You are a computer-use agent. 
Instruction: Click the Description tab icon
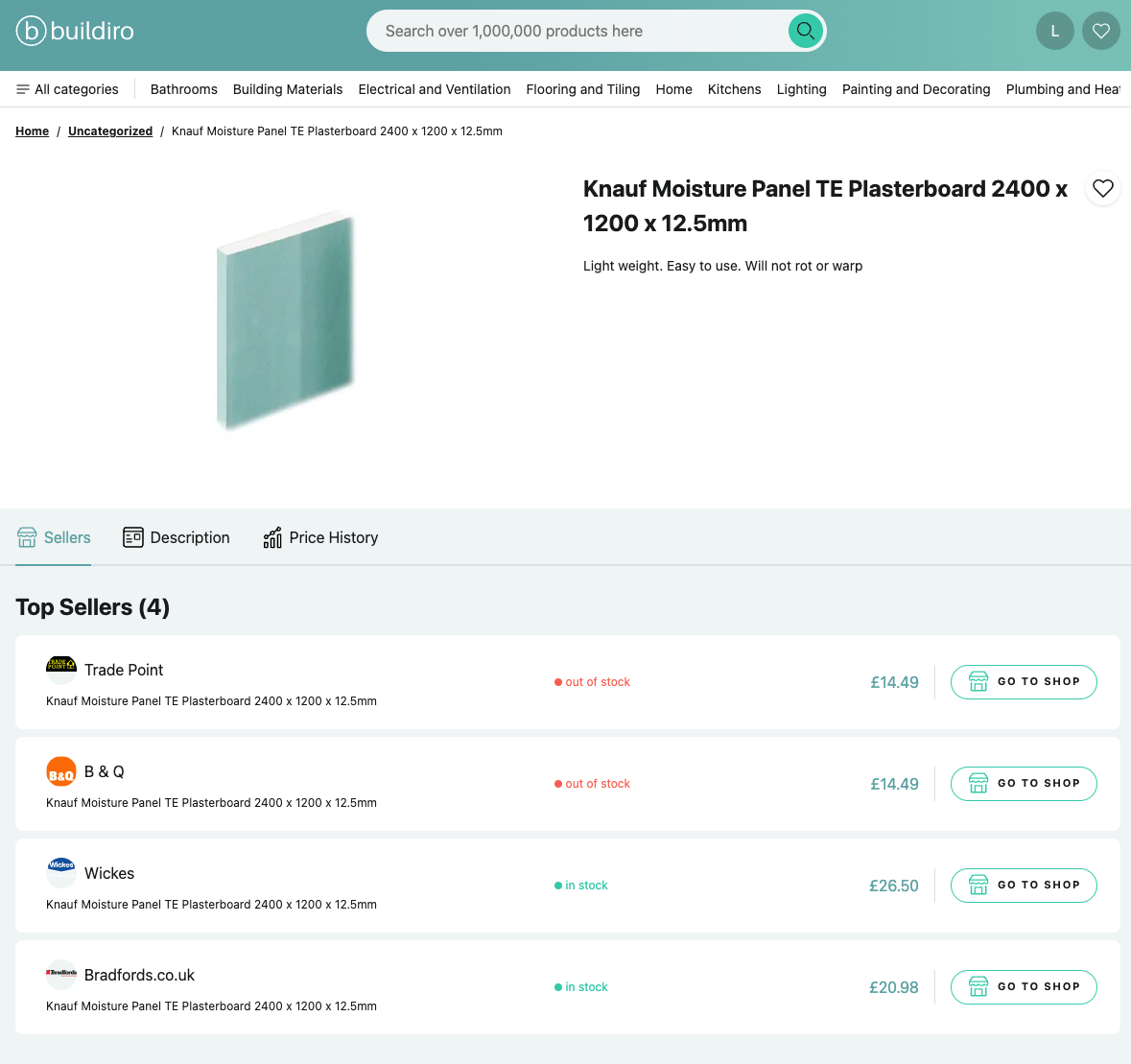132,537
